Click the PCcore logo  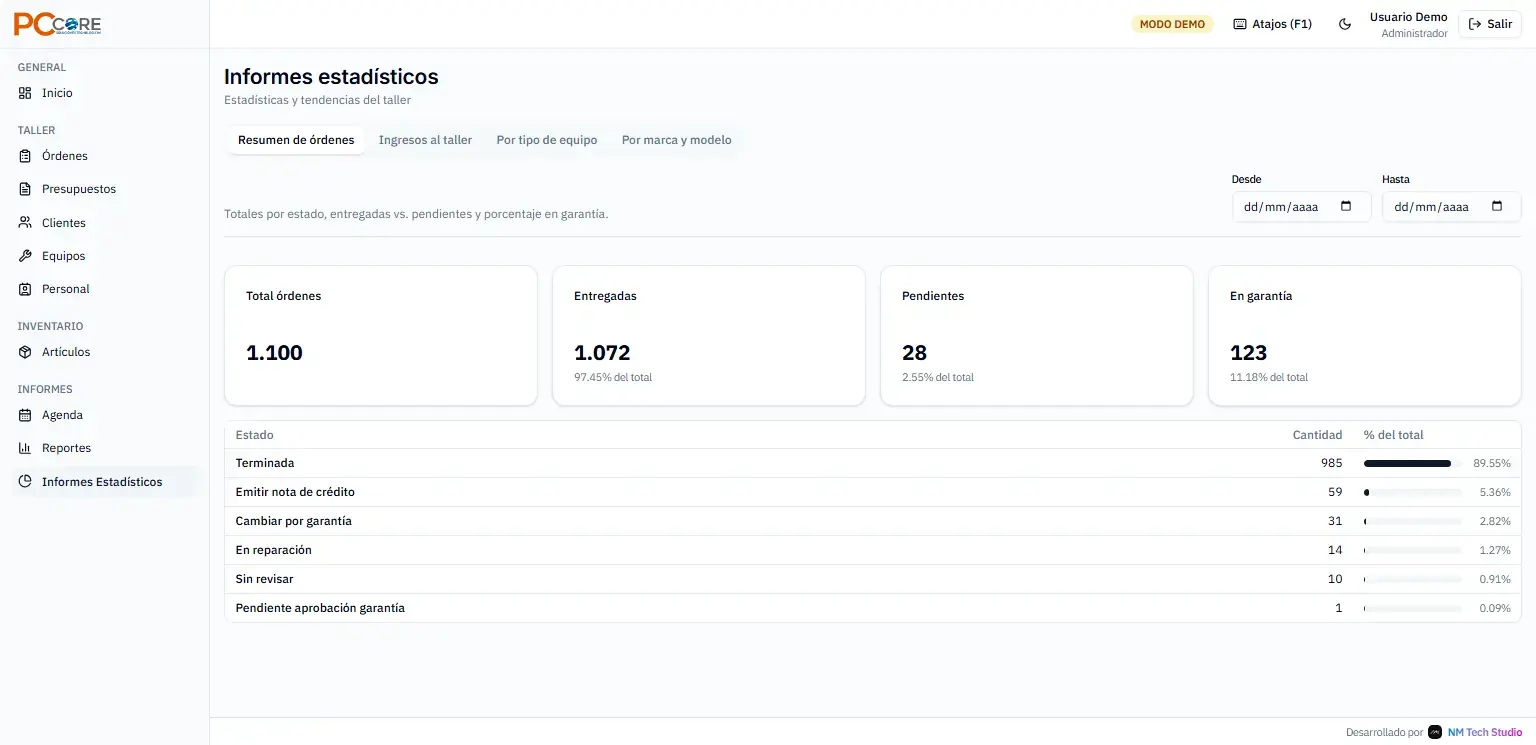tap(57, 24)
